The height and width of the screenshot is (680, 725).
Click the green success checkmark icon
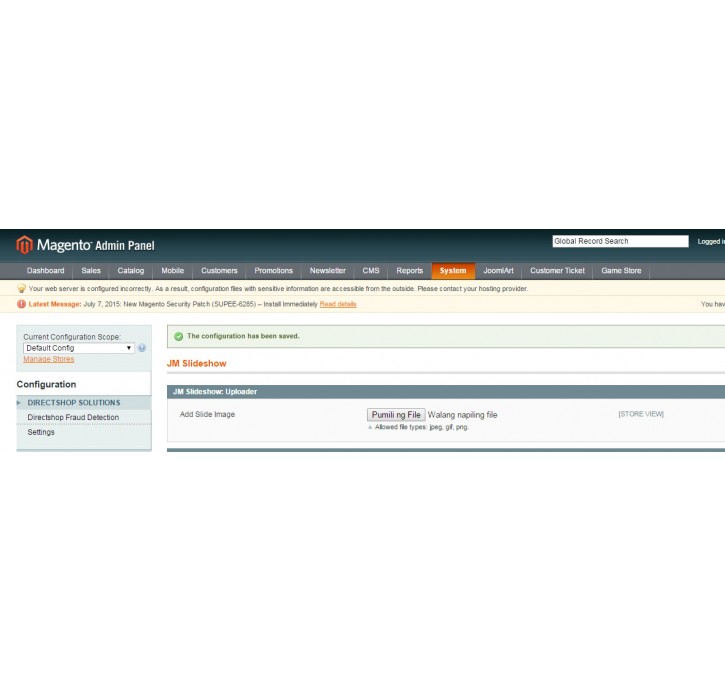178,336
